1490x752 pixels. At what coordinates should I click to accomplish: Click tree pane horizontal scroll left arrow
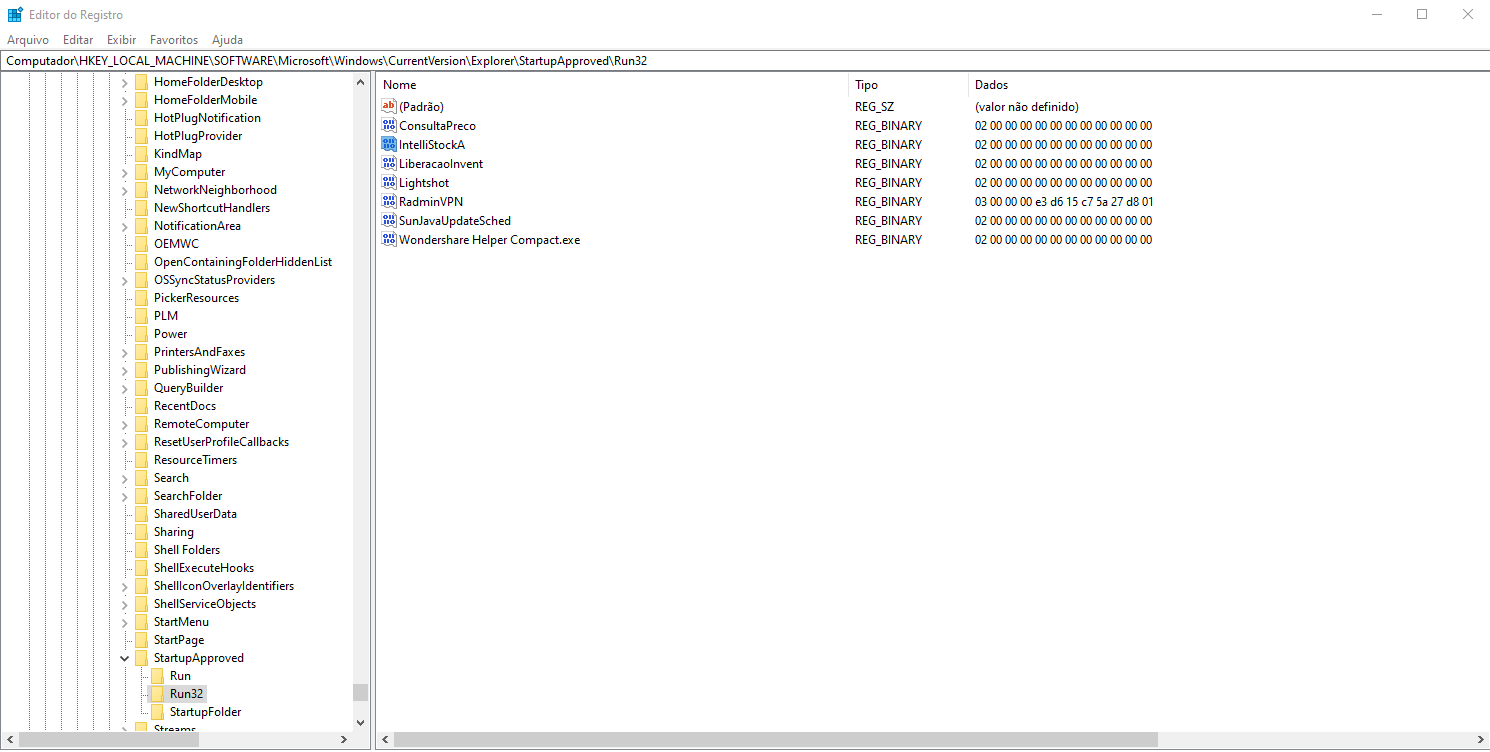tap(10, 740)
